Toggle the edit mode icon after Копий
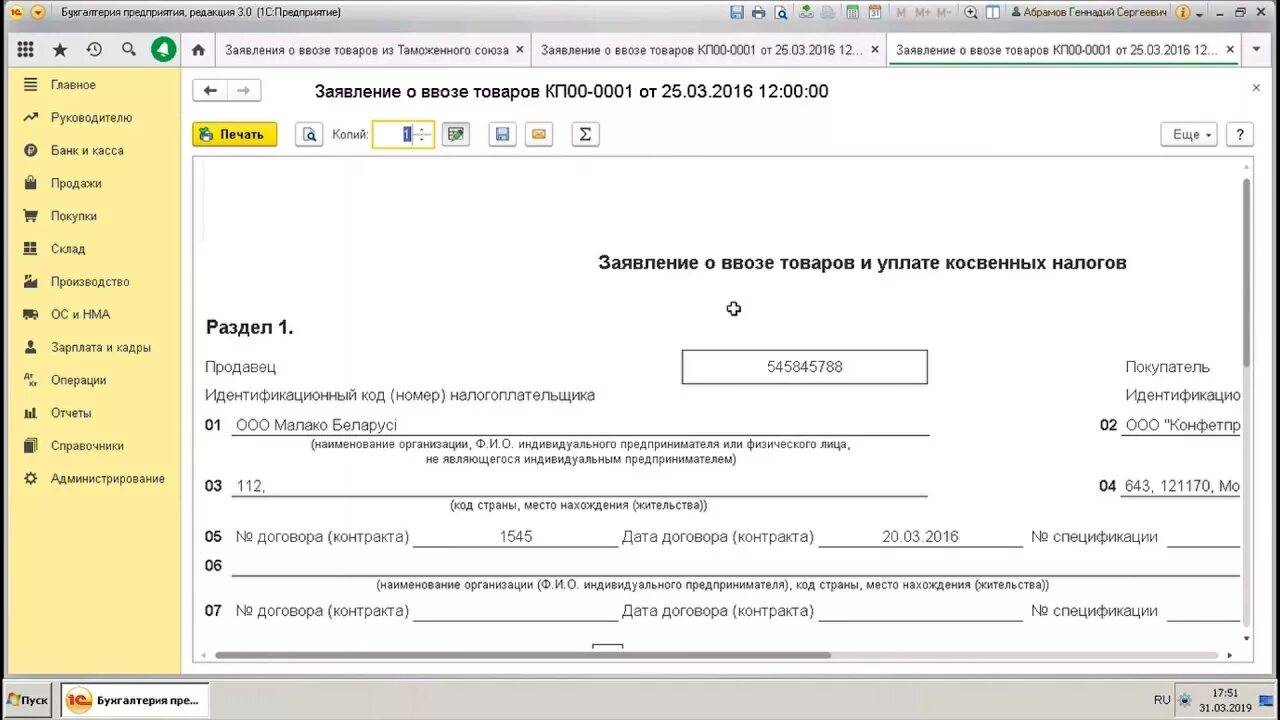The height and width of the screenshot is (720, 1280). 456,134
